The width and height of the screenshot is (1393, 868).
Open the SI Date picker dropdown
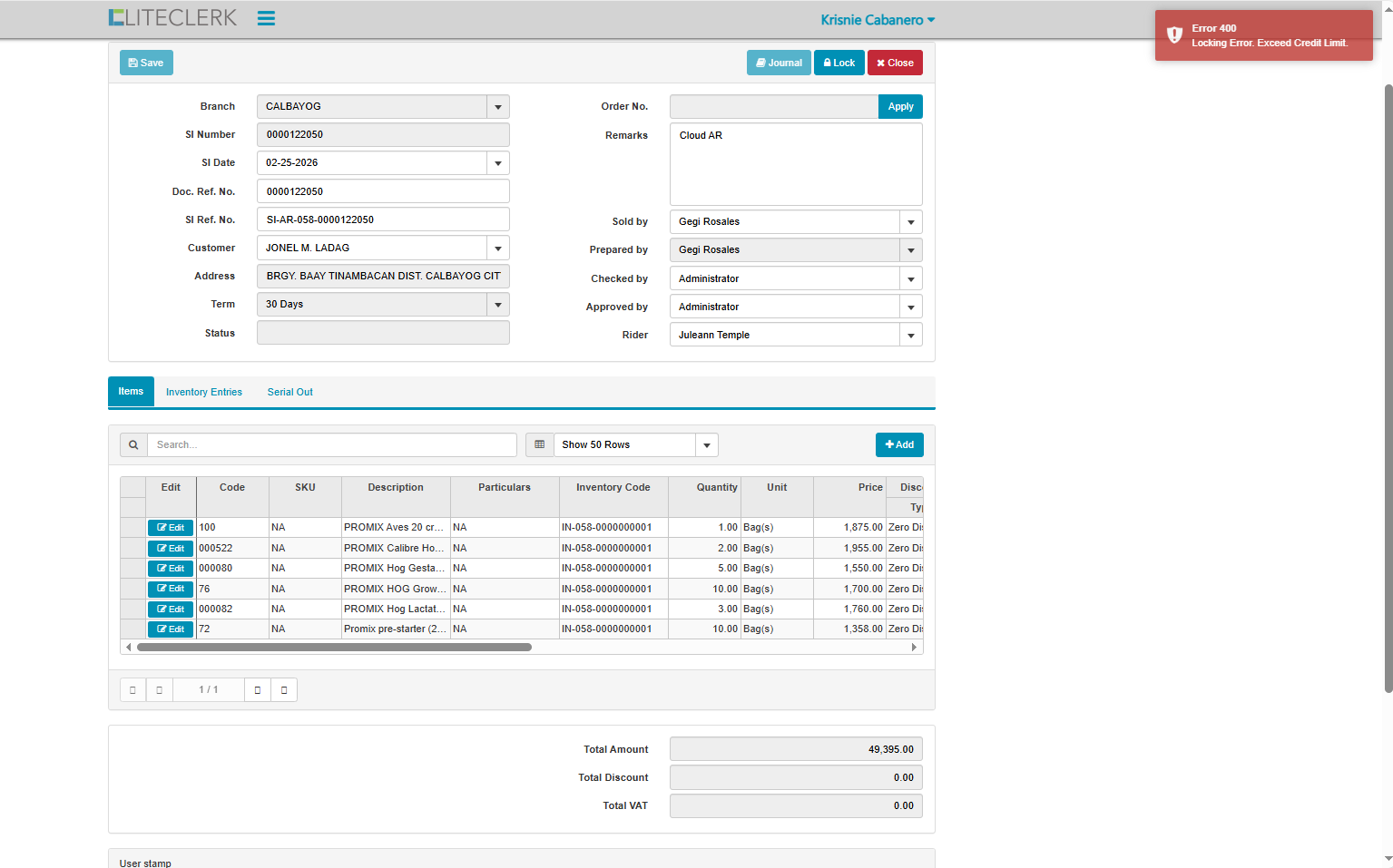pos(497,163)
